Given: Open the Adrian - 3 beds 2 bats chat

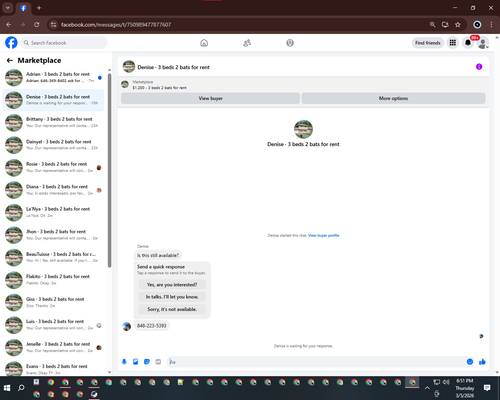Looking at the screenshot, I should point(53,77).
